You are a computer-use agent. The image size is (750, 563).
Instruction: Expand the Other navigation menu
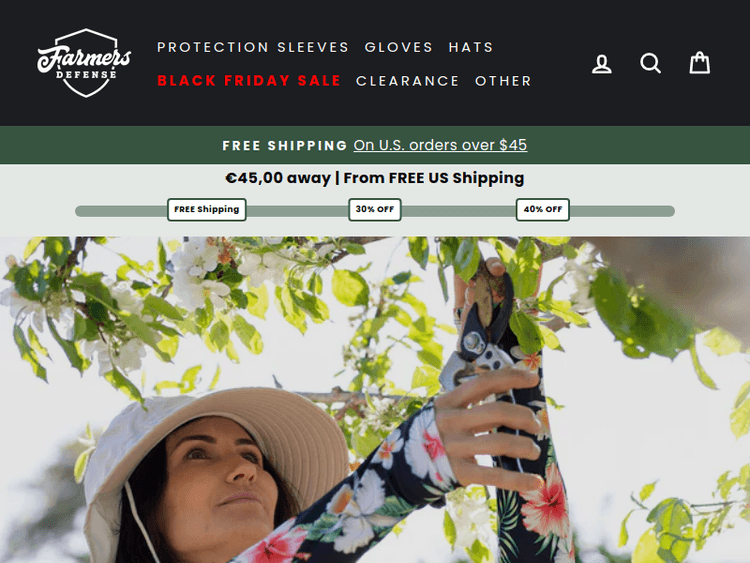503,81
